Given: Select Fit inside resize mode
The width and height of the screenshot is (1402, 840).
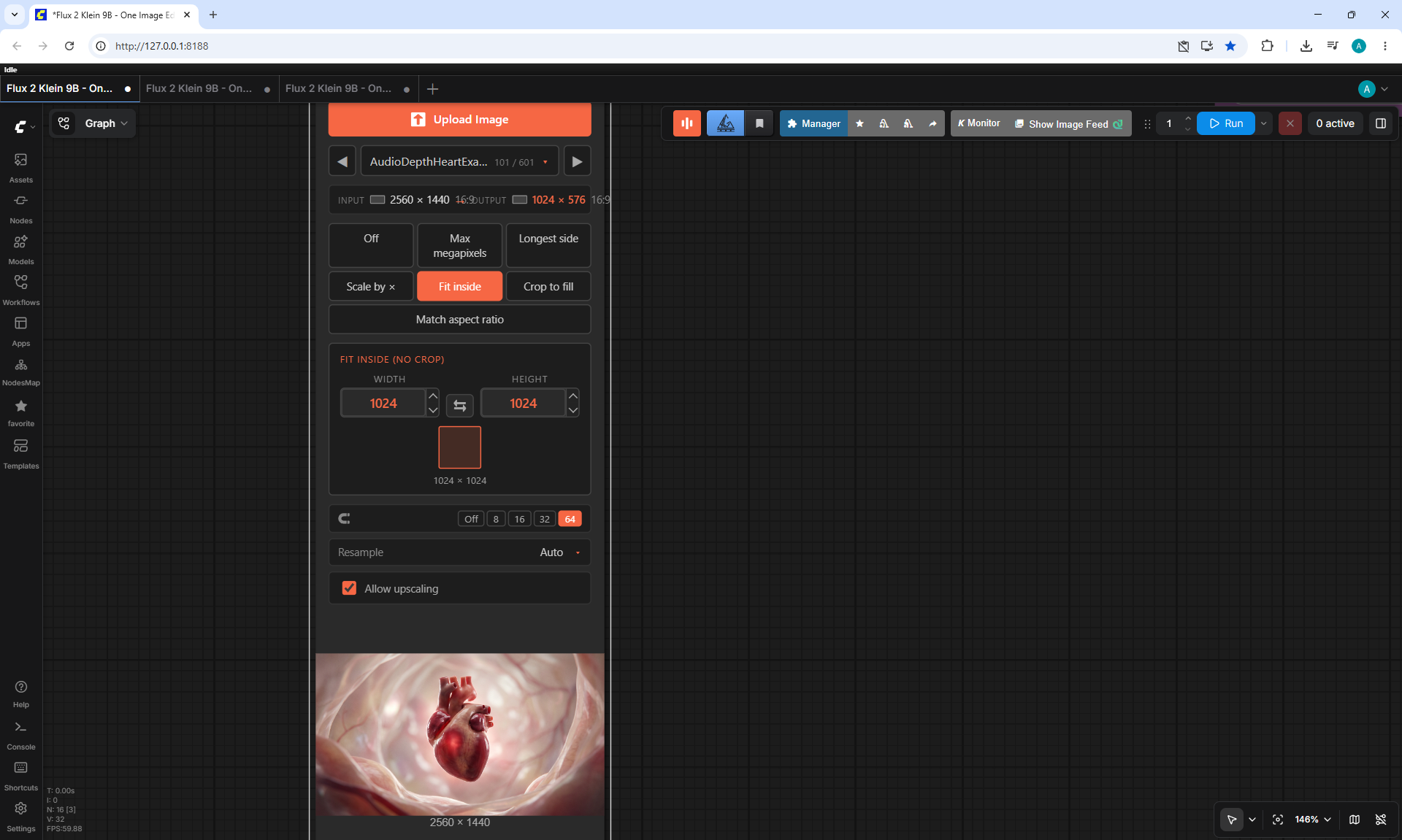Looking at the screenshot, I should click(x=460, y=286).
